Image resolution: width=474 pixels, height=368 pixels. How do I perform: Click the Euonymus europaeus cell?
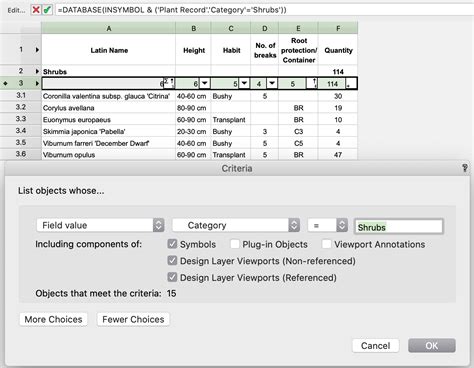(x=109, y=120)
